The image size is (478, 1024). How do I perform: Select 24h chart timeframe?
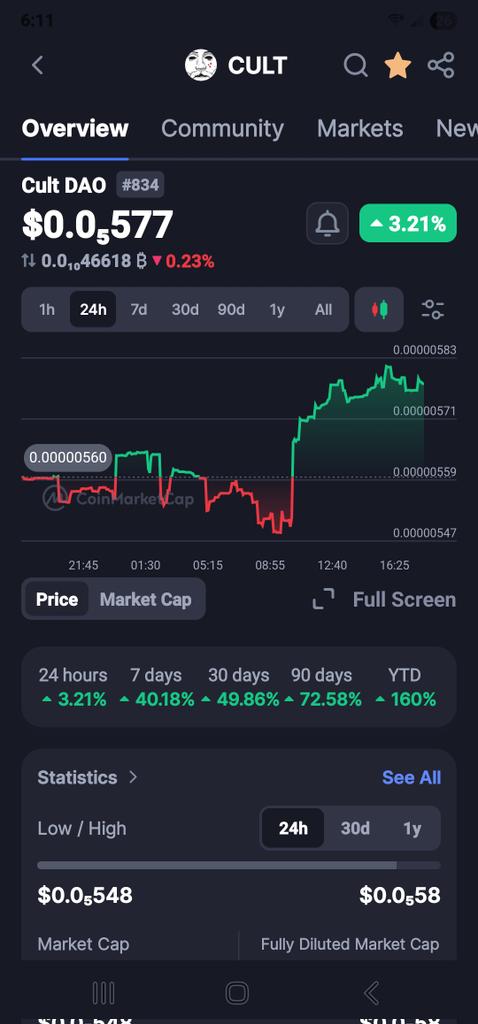click(93, 310)
